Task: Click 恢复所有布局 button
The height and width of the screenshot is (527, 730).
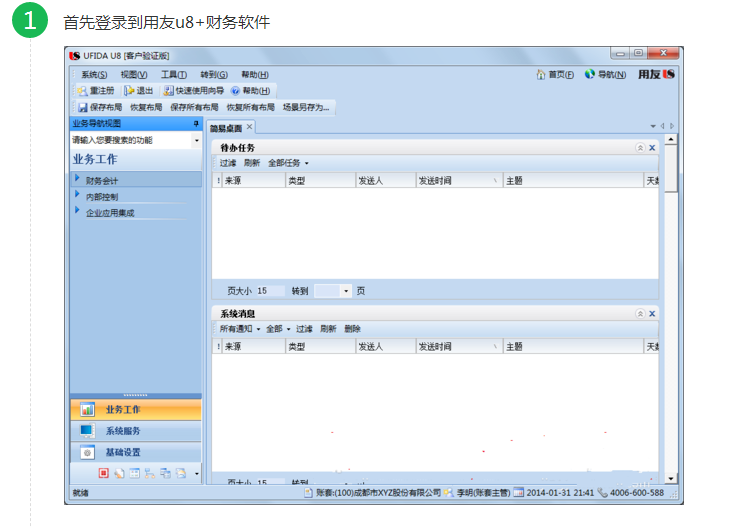Action: [x=250, y=108]
